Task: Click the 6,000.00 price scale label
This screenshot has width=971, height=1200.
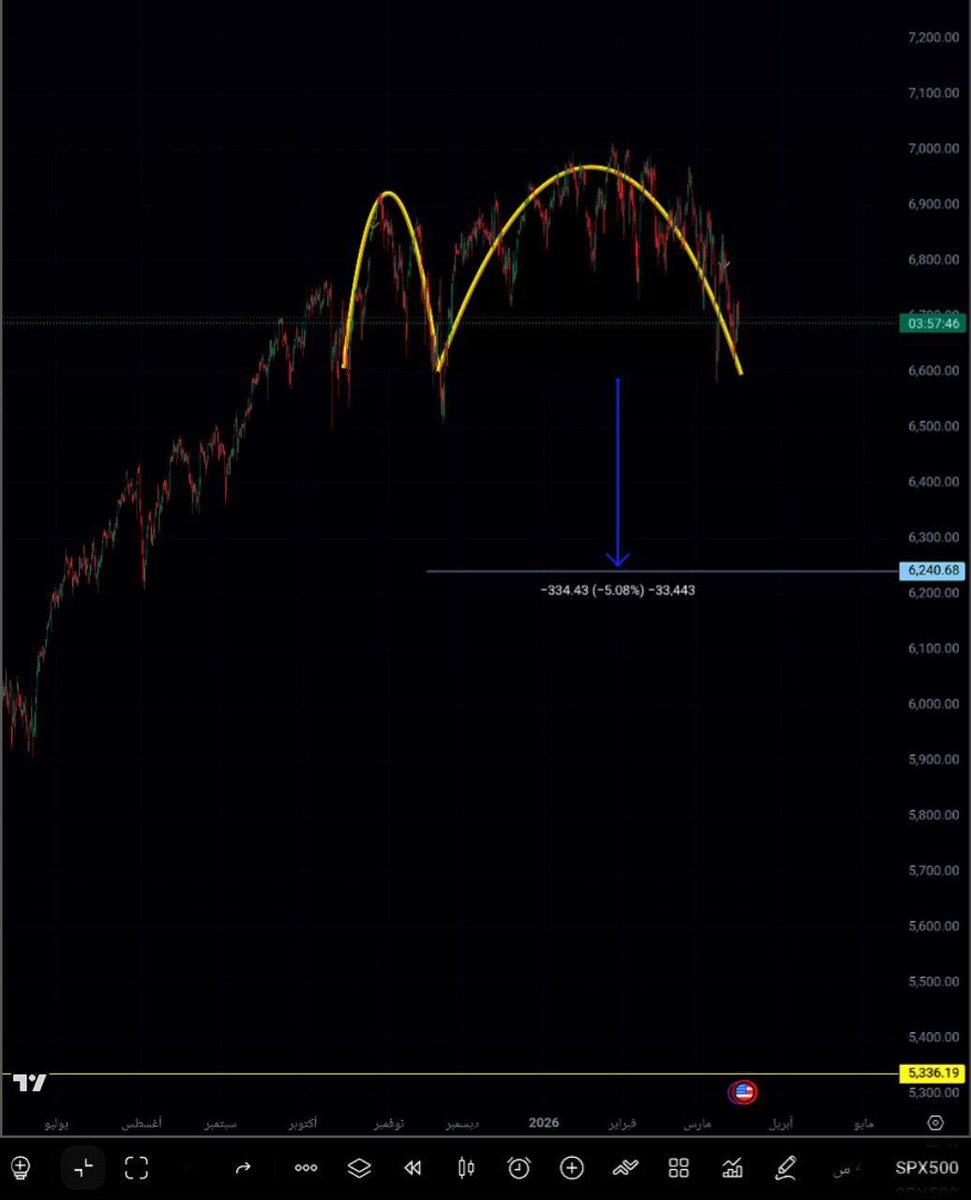Action: pos(934,704)
